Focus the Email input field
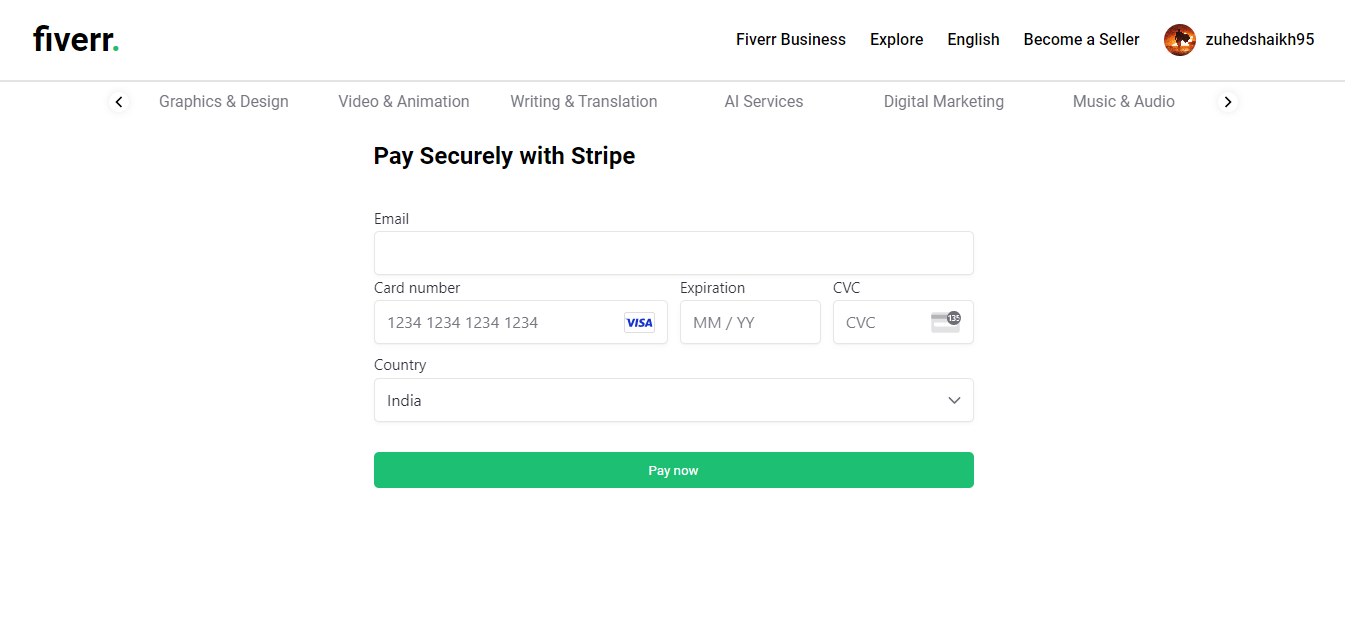Screen dimensions: 1345x636 pyautogui.click(x=674, y=253)
